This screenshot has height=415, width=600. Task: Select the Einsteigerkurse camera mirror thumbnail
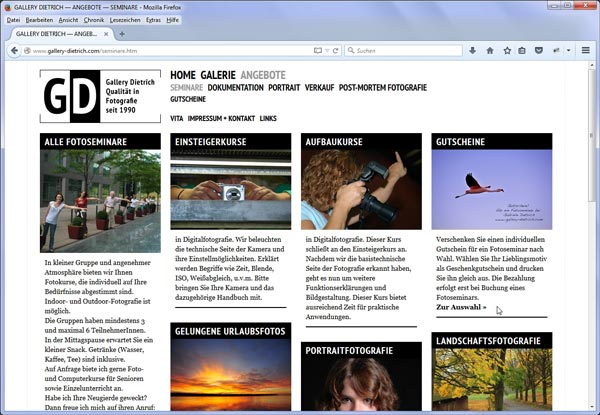tap(231, 190)
